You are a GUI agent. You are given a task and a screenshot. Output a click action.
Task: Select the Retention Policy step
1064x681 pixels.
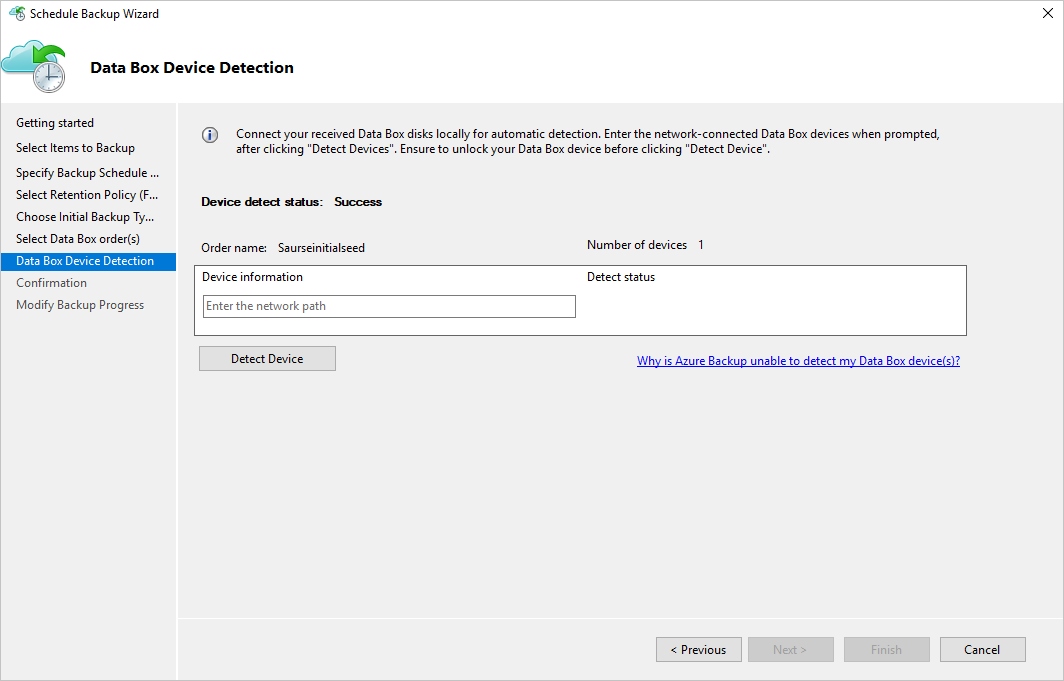coord(87,194)
